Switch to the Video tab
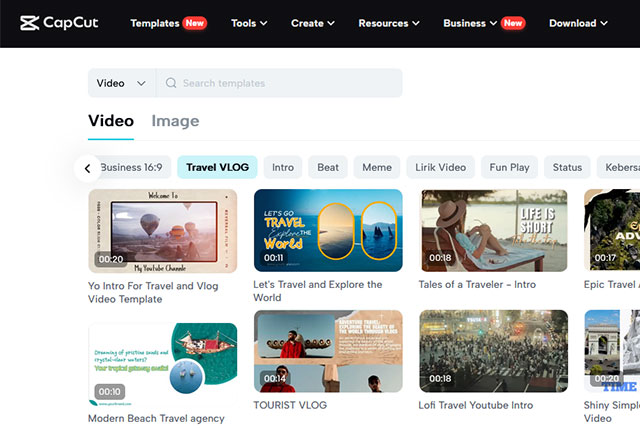Image resolution: width=640 pixels, height=428 pixels. click(x=111, y=121)
